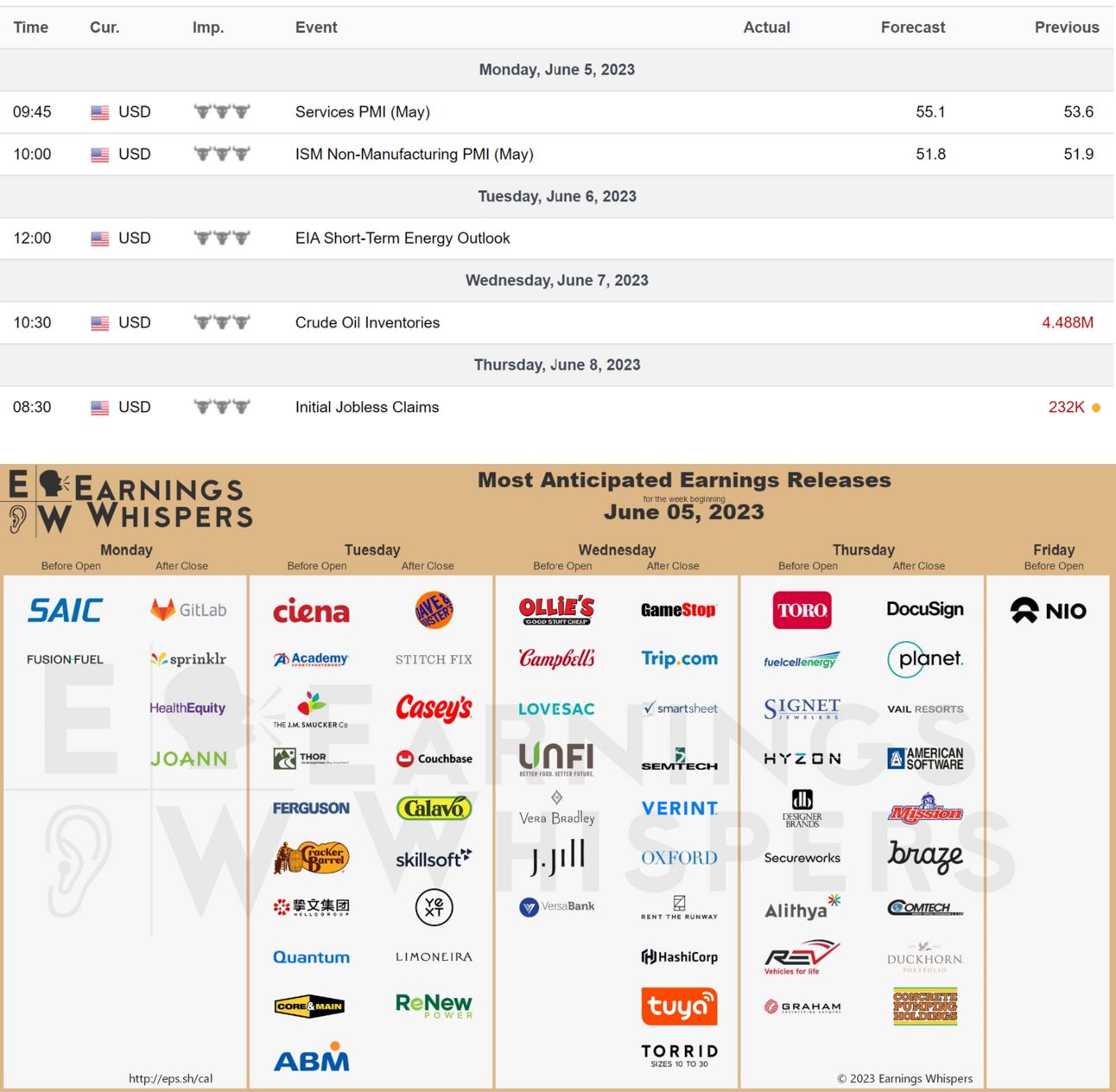Select the "Thursday, June 8, 2023" date row
The width and height of the screenshot is (1116, 1092).
557,365
